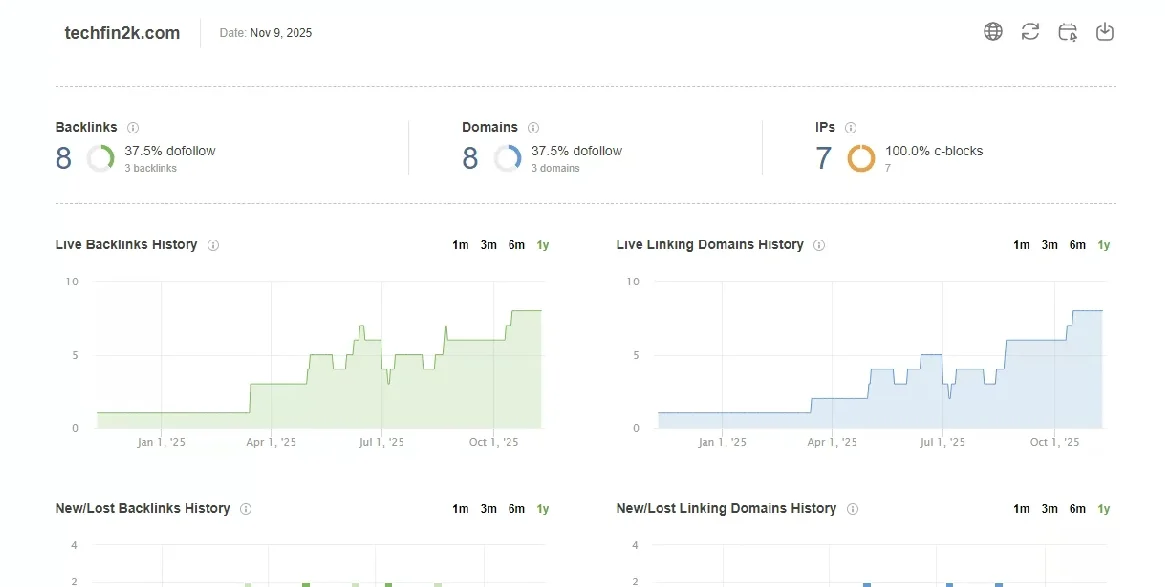
Task: Set New/Lost Linking Domains History range to 1m
Action: point(1021,509)
